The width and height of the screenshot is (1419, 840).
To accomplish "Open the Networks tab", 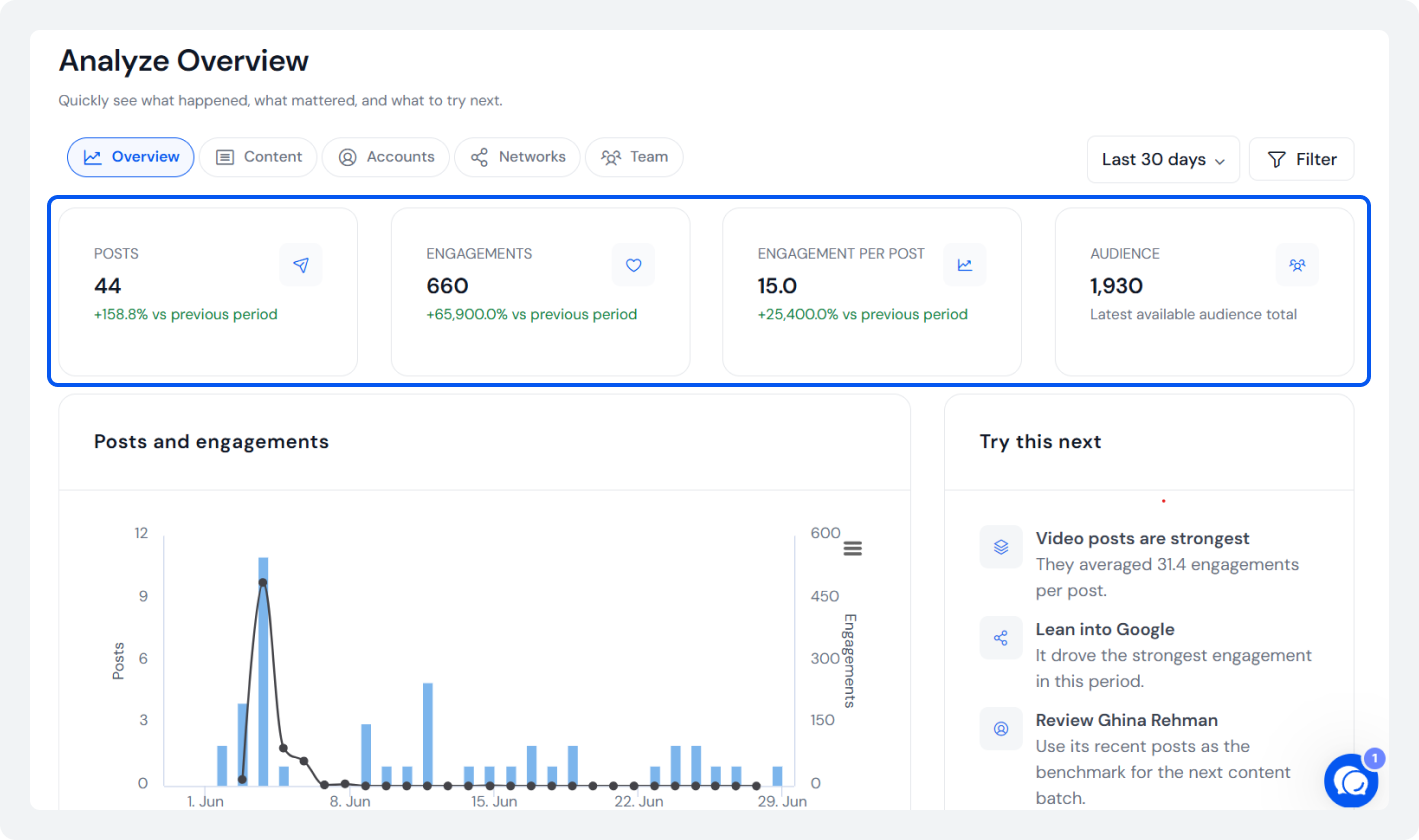I will click(518, 157).
